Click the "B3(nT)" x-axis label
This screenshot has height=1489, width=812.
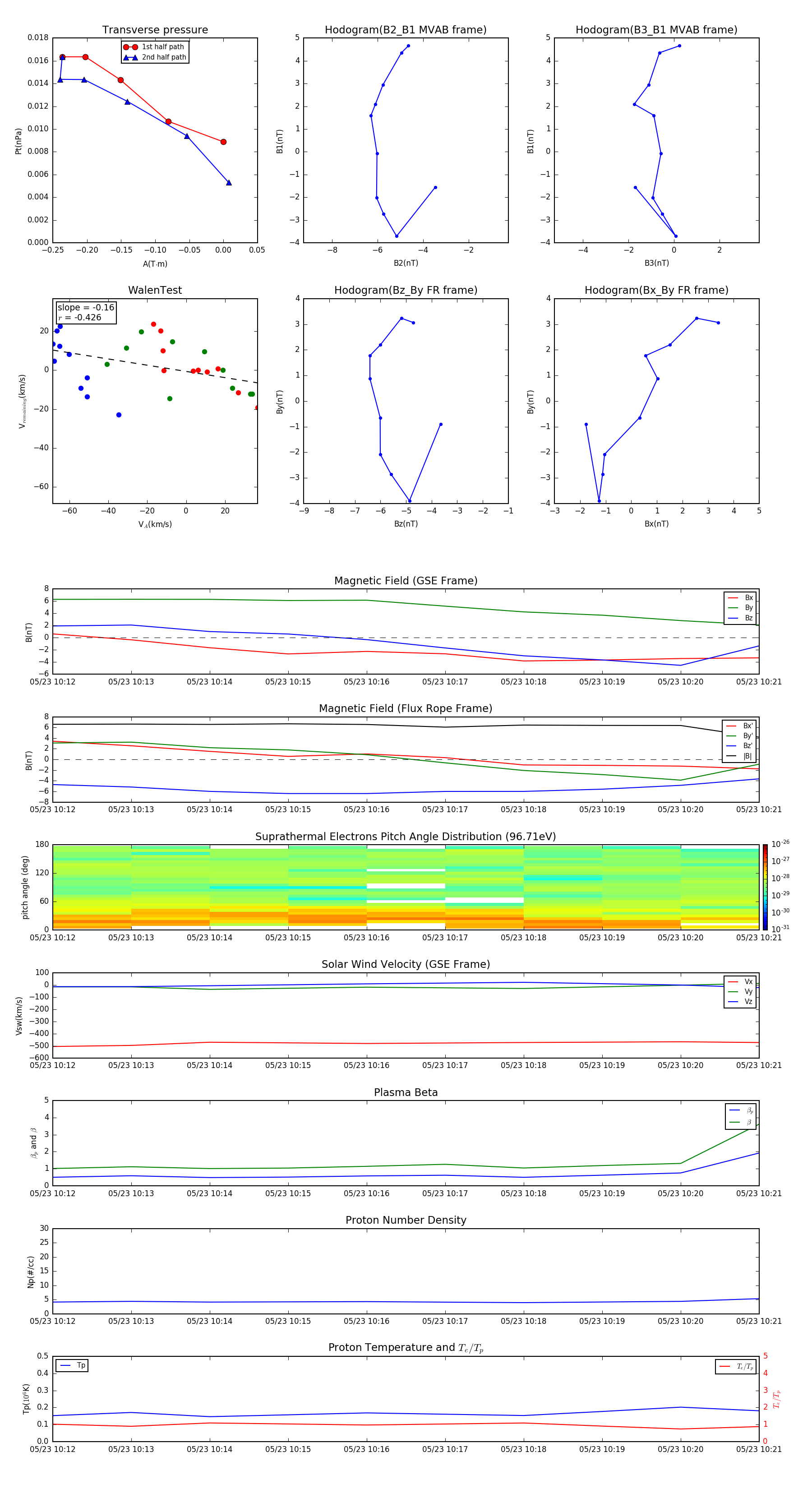coord(656,263)
